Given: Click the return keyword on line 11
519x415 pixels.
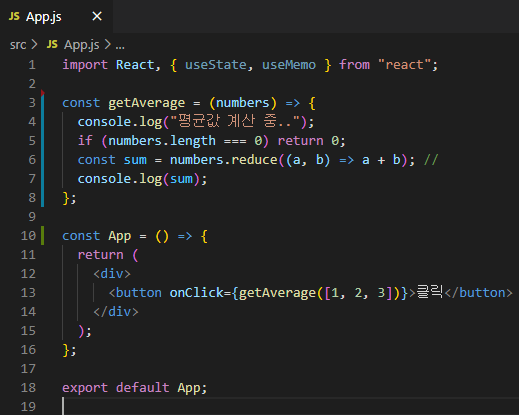Looking at the screenshot, I should 100,255.
